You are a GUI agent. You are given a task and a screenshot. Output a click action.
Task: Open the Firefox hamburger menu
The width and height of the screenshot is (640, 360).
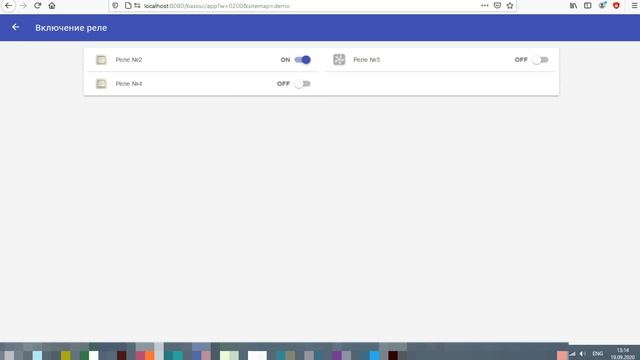(x=635, y=6)
